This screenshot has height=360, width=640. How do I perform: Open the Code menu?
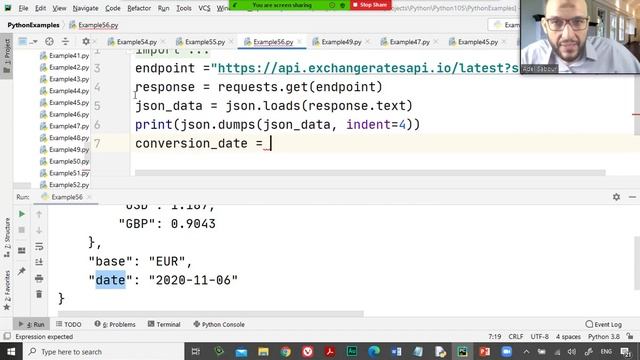click(113, 8)
